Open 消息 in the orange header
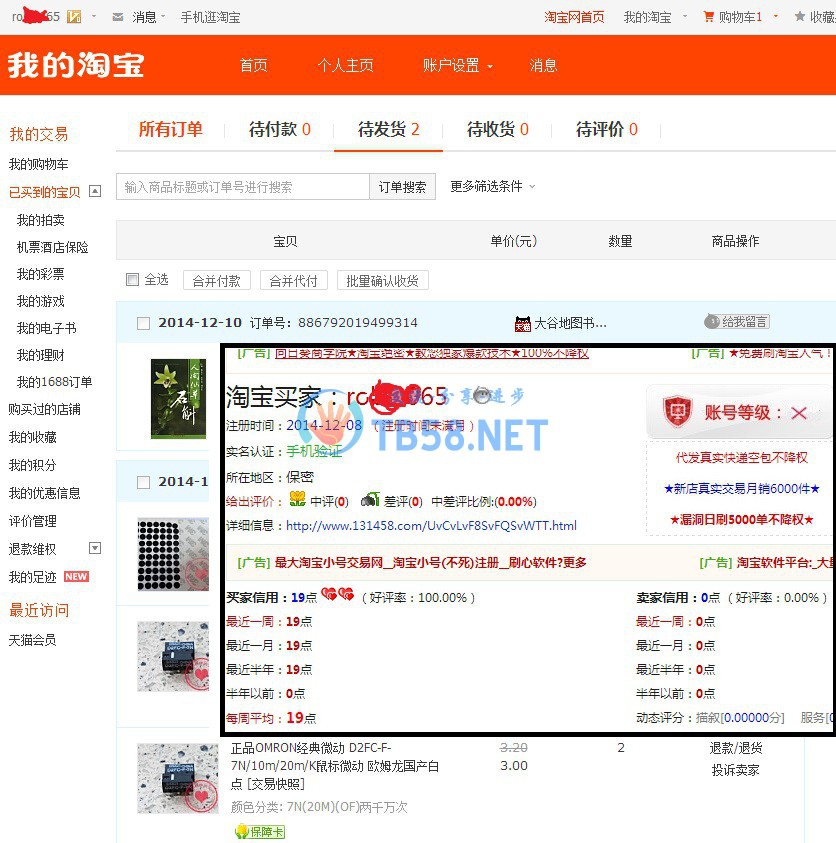 [543, 66]
